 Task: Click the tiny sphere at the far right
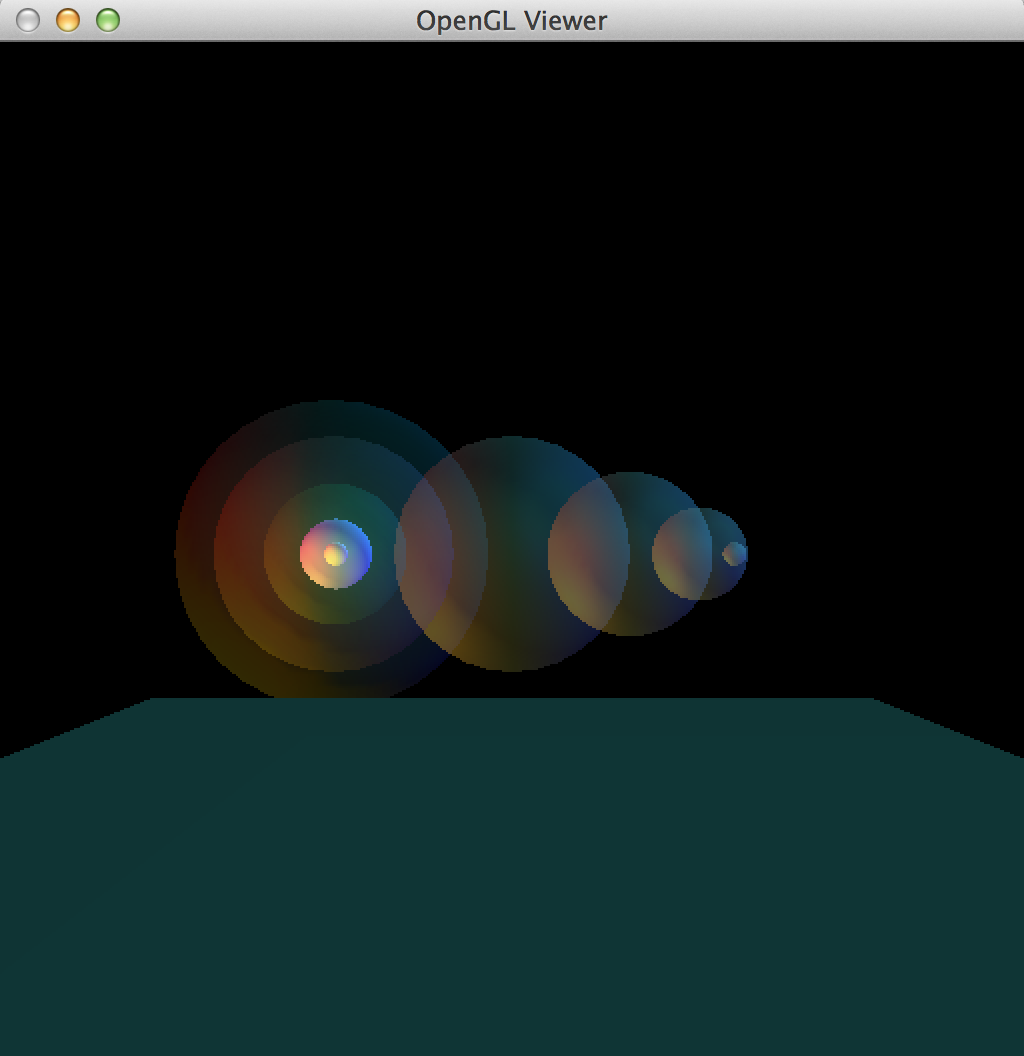click(734, 554)
